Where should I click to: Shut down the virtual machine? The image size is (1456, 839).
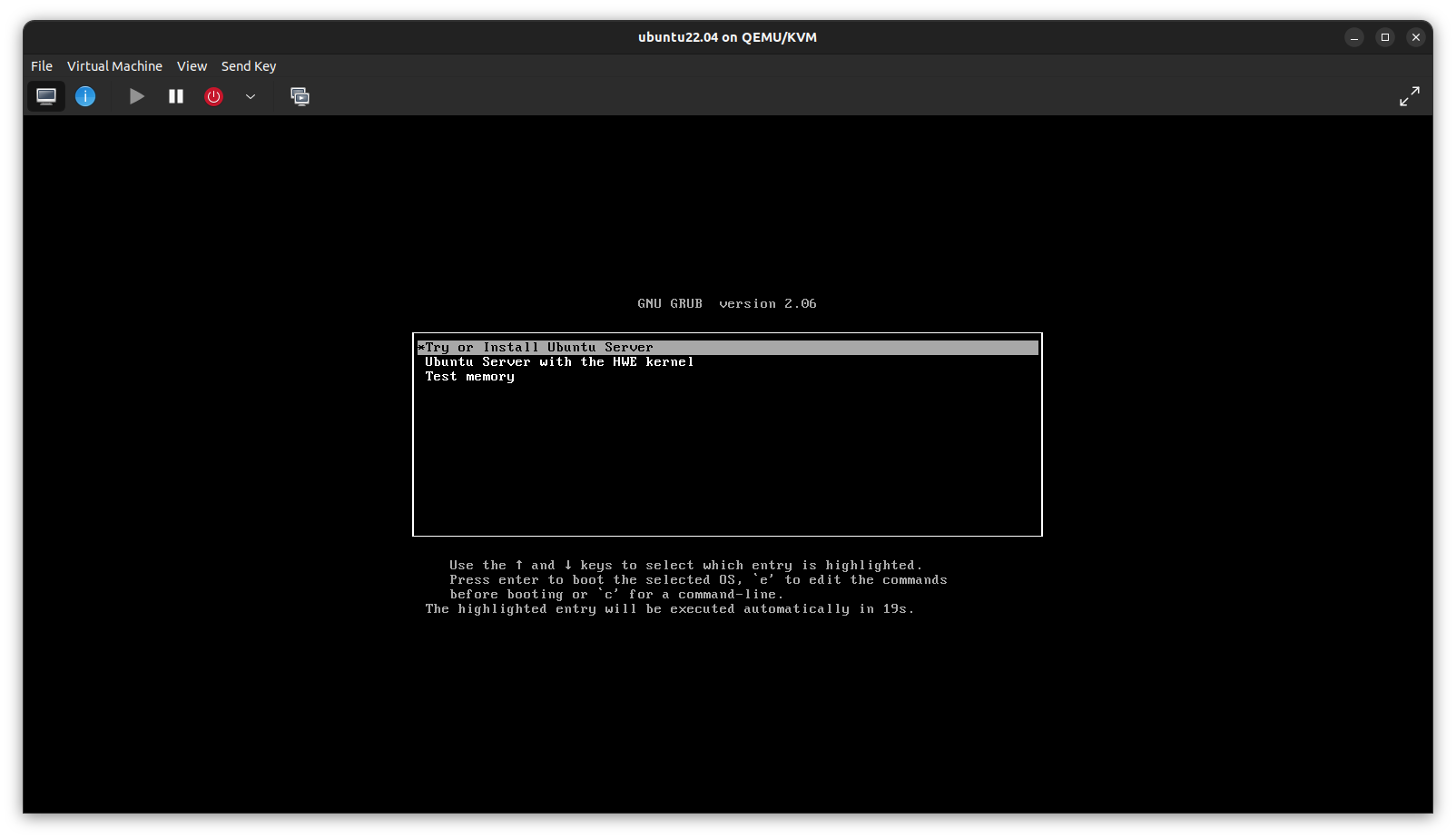tap(214, 96)
